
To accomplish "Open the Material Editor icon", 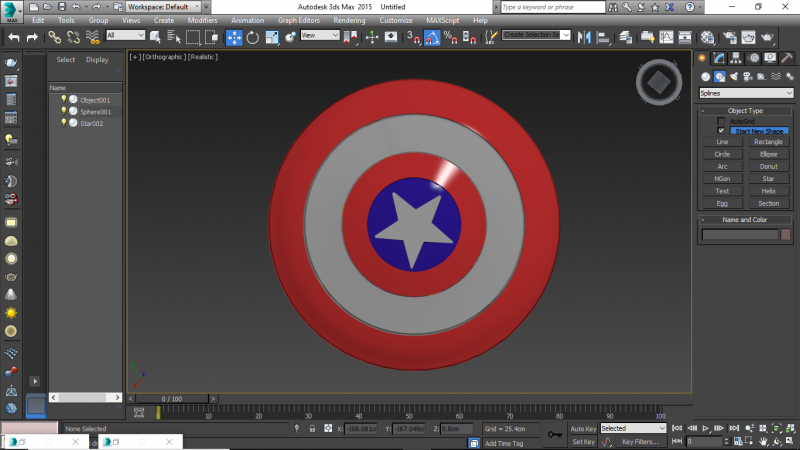I will [x=708, y=37].
